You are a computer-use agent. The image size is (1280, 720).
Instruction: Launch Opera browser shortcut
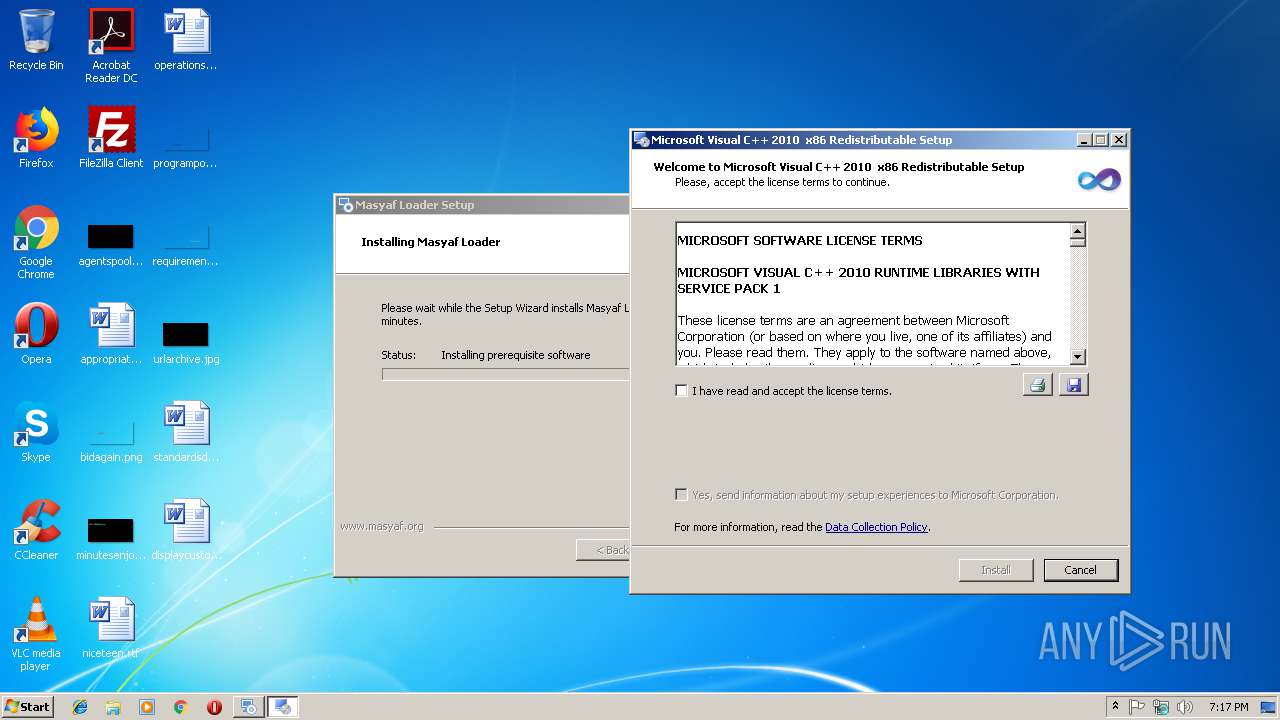(36, 334)
